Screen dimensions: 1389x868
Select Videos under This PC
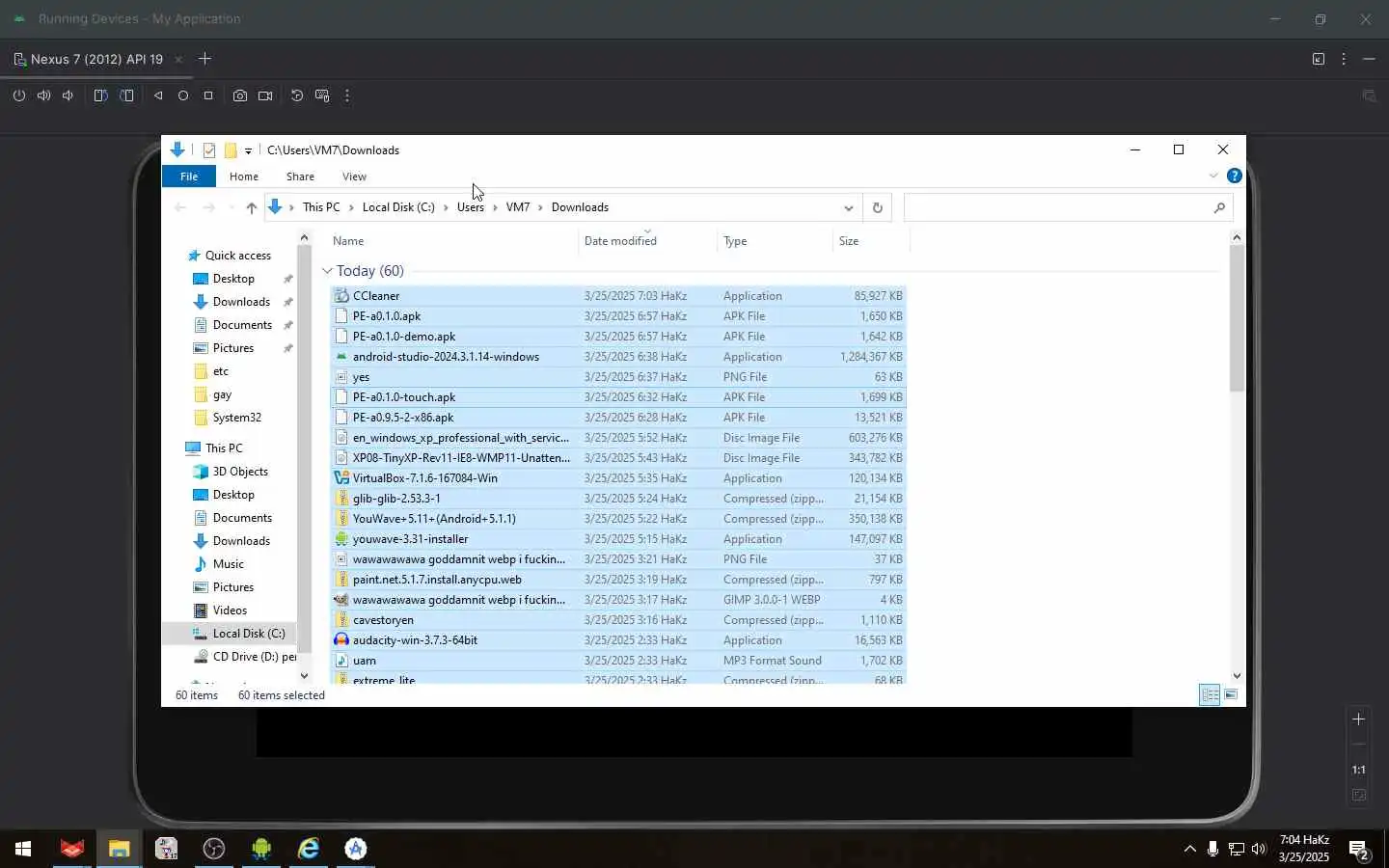(230, 610)
